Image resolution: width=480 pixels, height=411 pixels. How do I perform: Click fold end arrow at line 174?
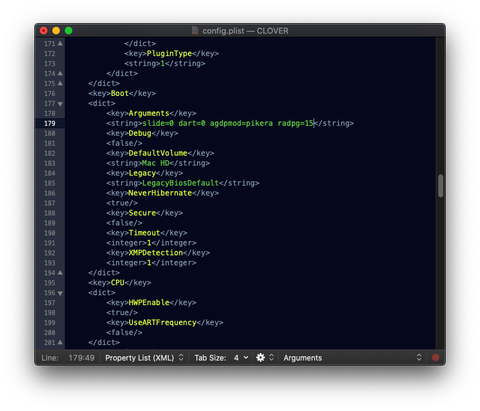coord(60,73)
